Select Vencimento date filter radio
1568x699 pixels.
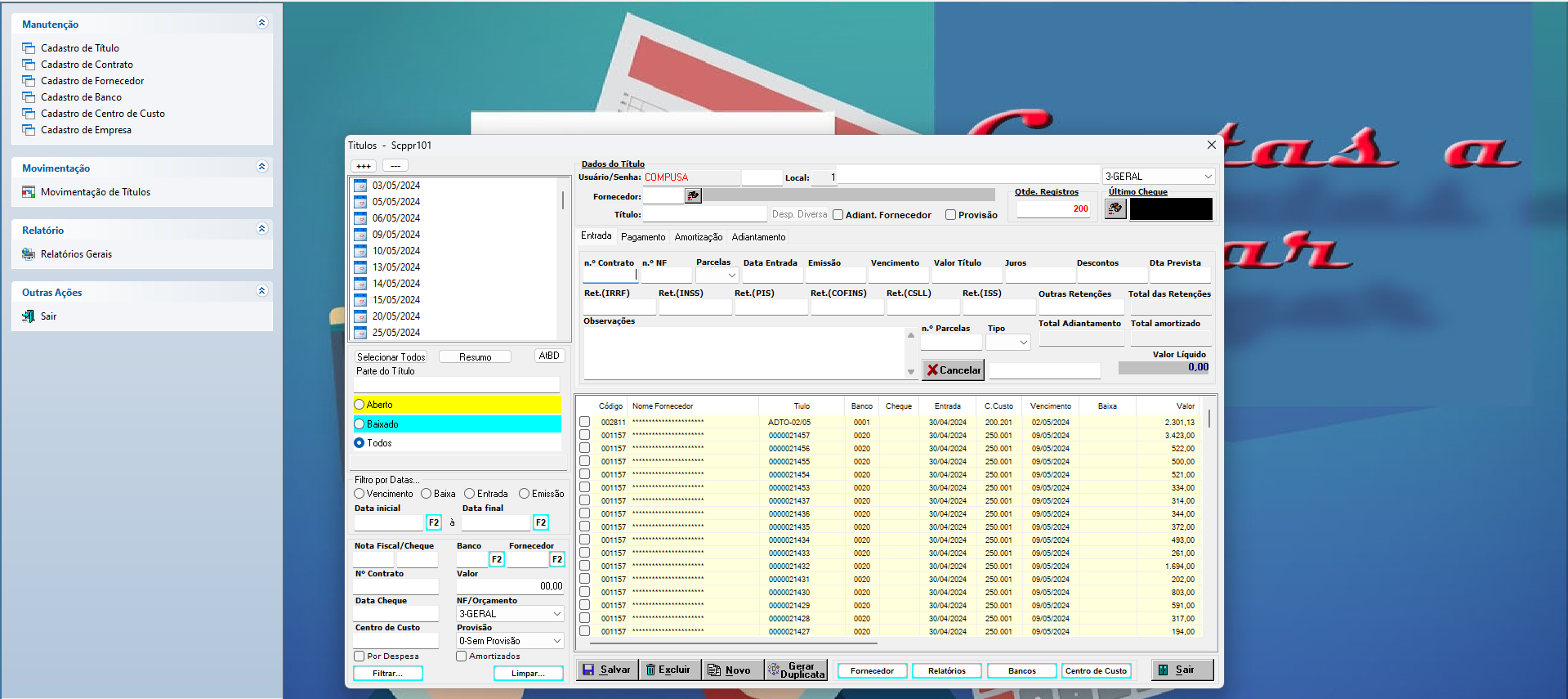(x=359, y=494)
